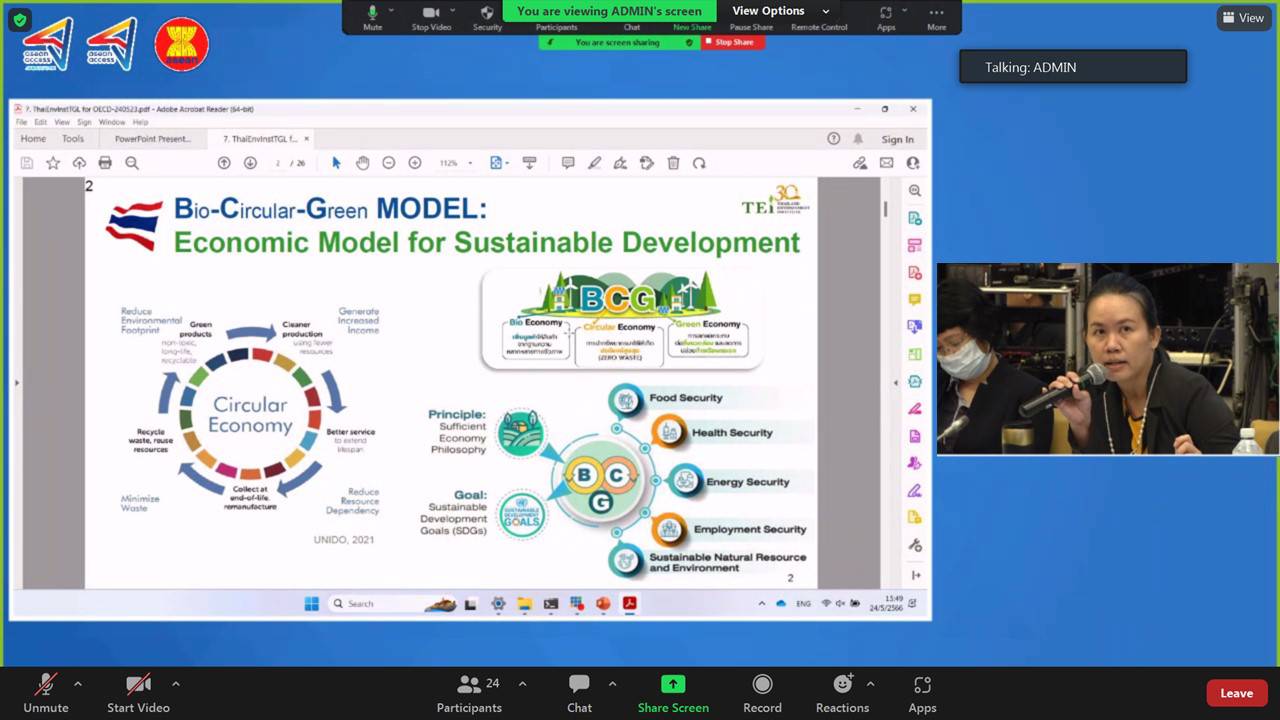1280x720 pixels.
Task: Click the encryption shield icon
Action: (x=19, y=19)
